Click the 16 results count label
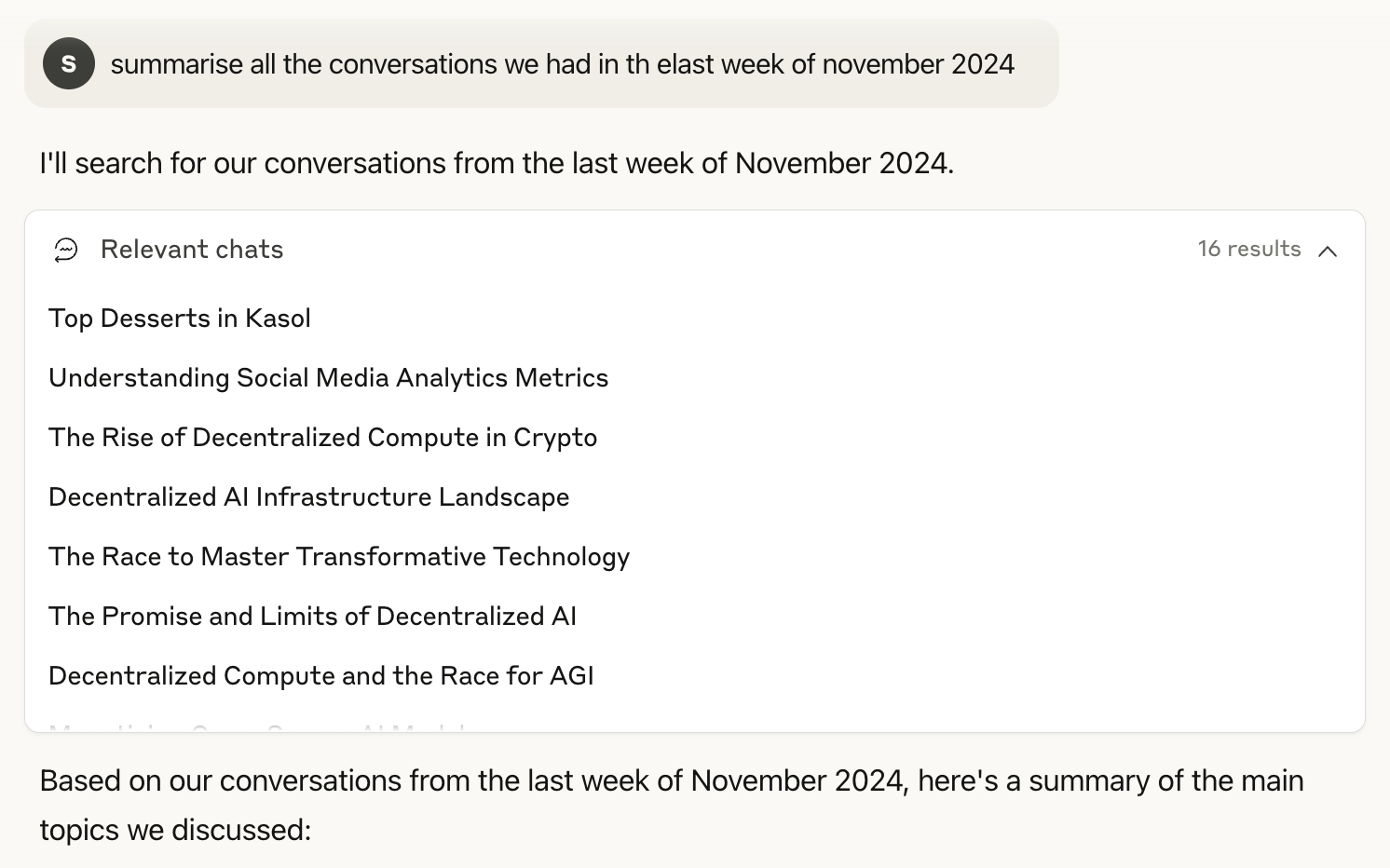1390x868 pixels. point(1248,250)
